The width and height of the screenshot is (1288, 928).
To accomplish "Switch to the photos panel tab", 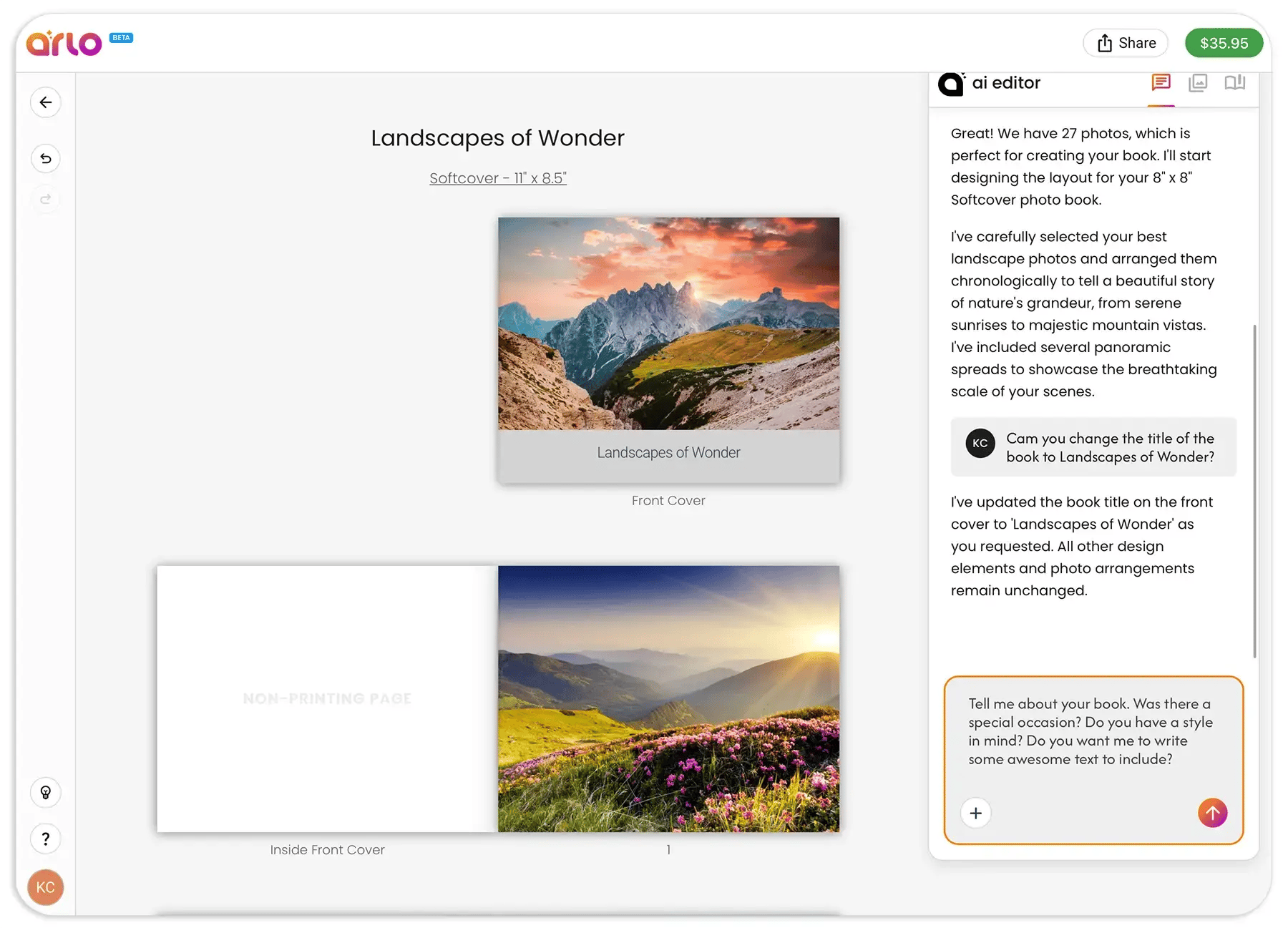I will (1197, 83).
